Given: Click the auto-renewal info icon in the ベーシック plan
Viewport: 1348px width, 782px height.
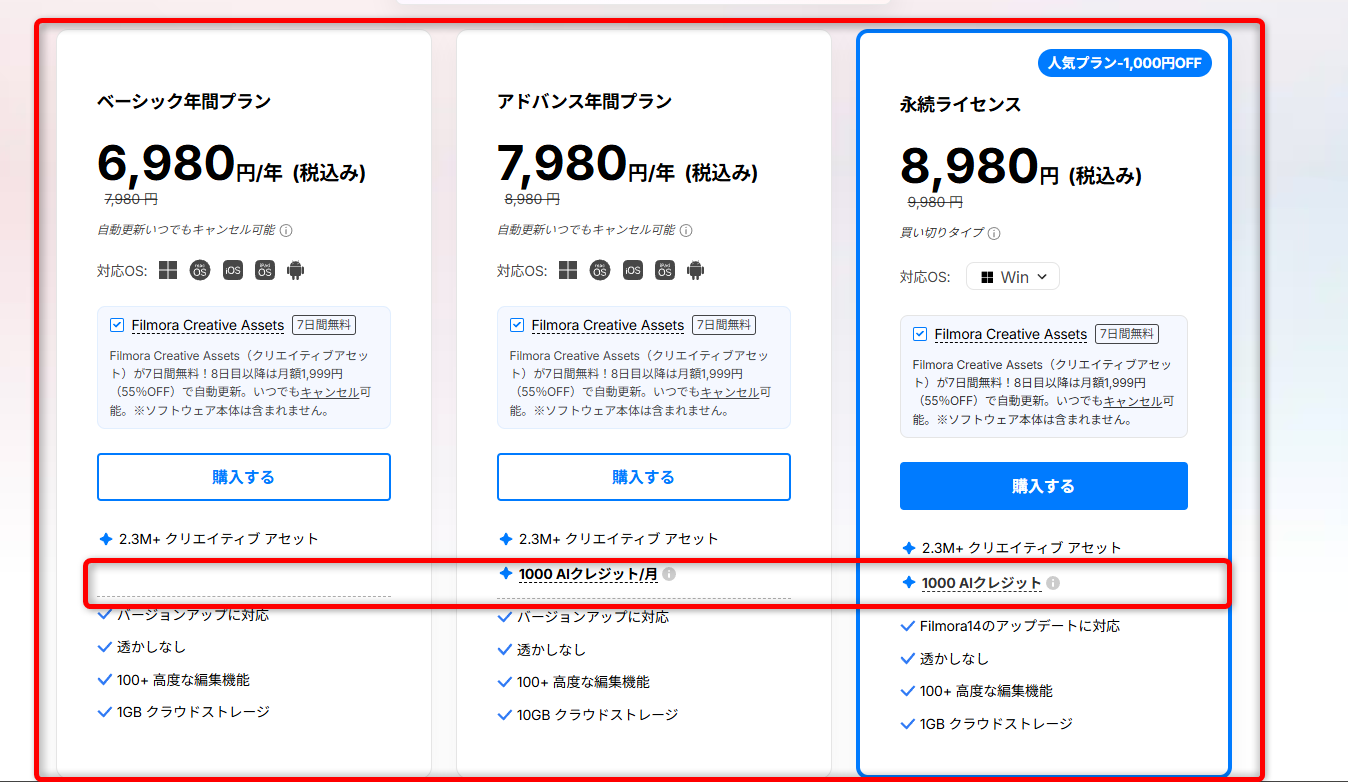Looking at the screenshot, I should point(286,230).
